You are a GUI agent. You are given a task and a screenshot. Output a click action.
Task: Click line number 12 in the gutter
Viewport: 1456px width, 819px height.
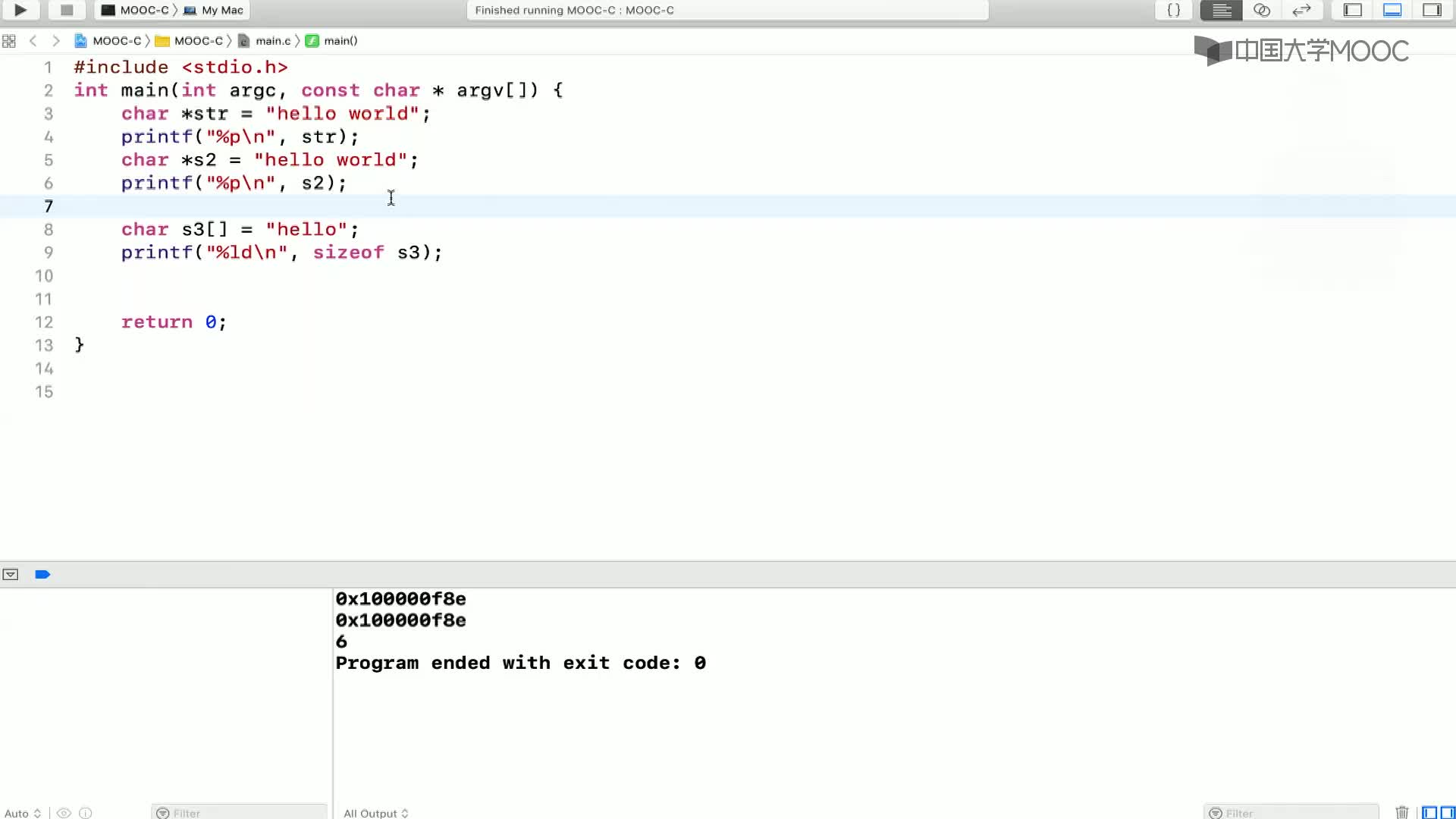(44, 322)
